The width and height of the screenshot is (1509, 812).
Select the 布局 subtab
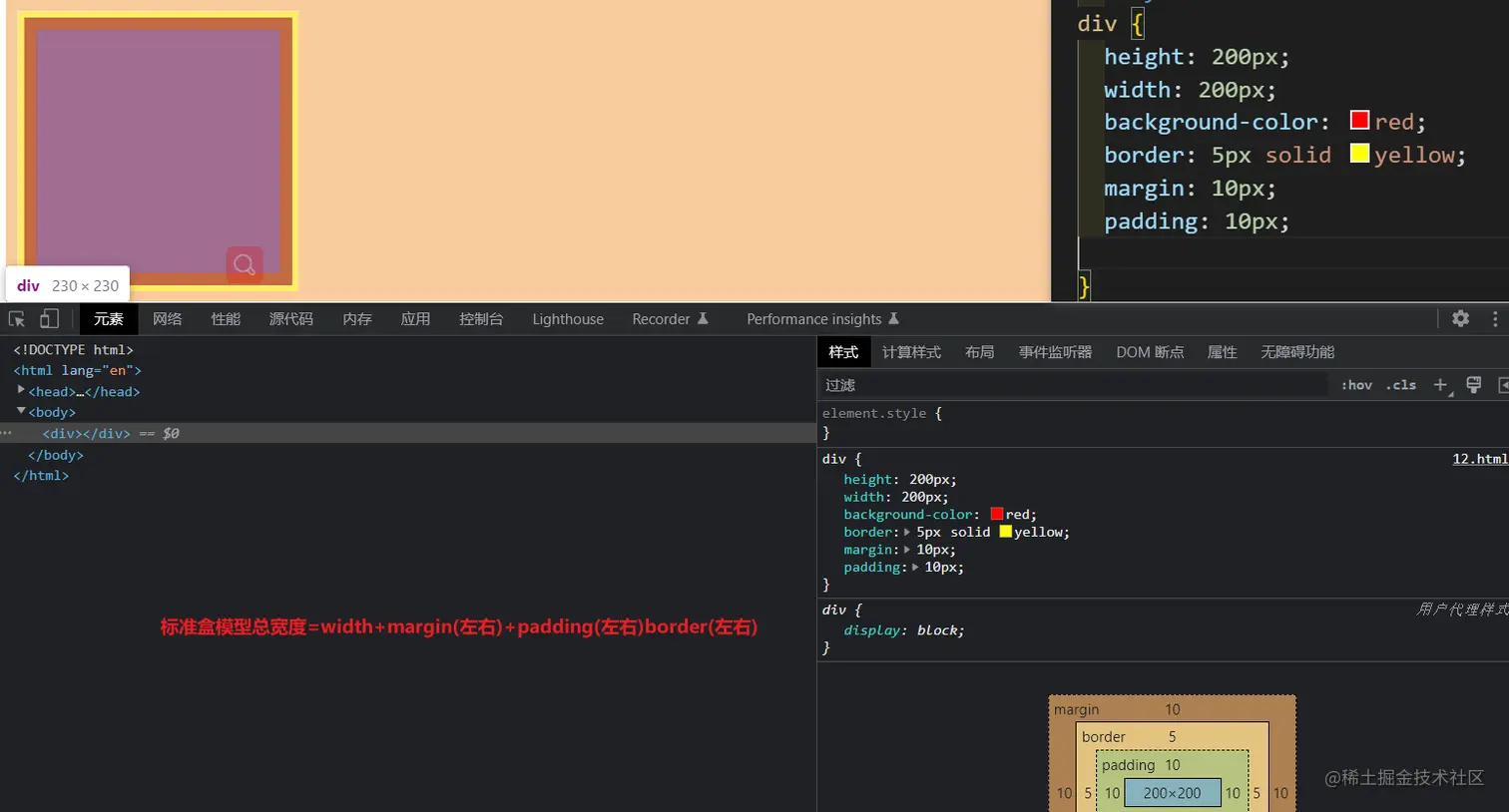pyautogui.click(x=979, y=352)
